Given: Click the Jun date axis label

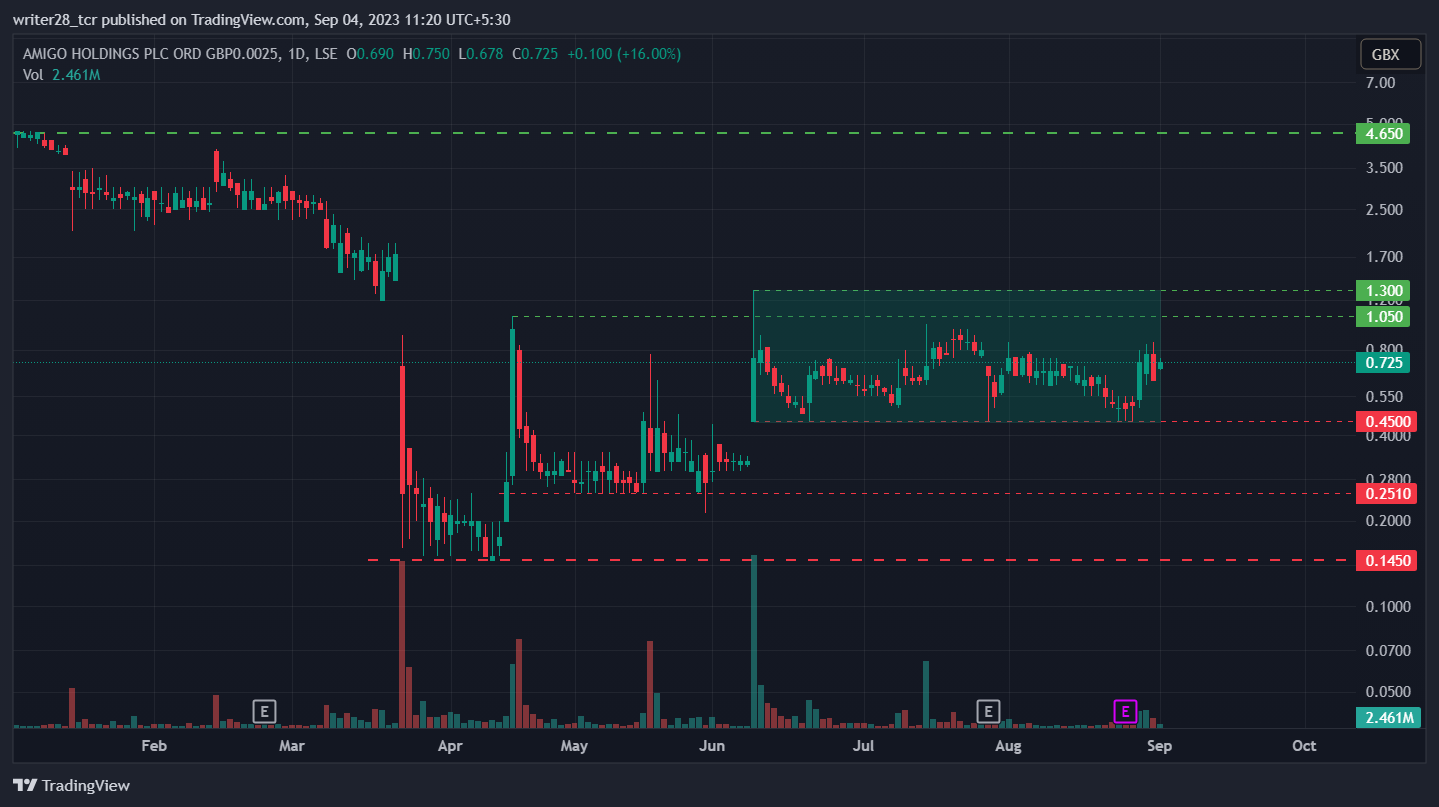Looking at the screenshot, I should click(711, 746).
